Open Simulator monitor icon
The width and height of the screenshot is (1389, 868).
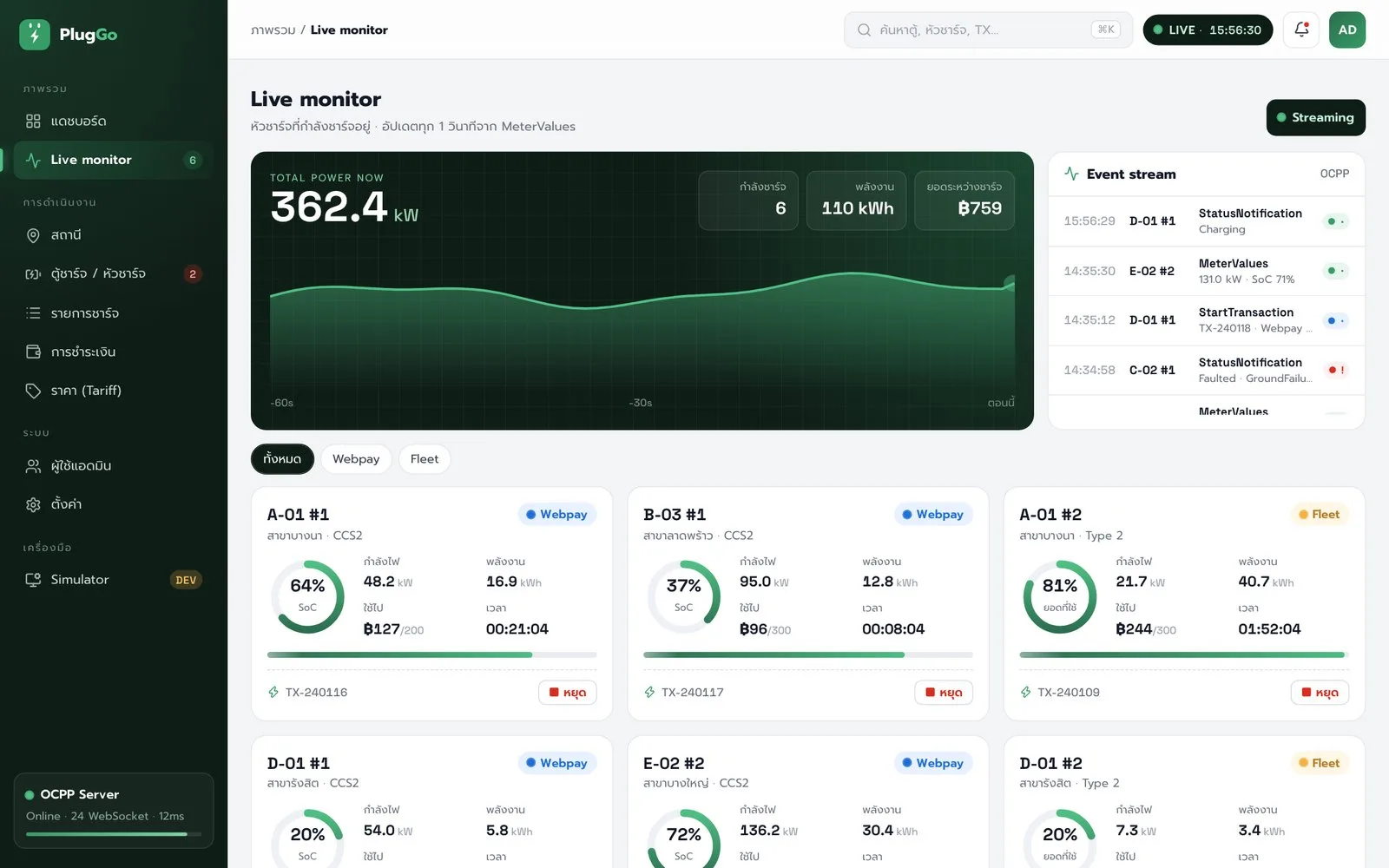coord(33,580)
